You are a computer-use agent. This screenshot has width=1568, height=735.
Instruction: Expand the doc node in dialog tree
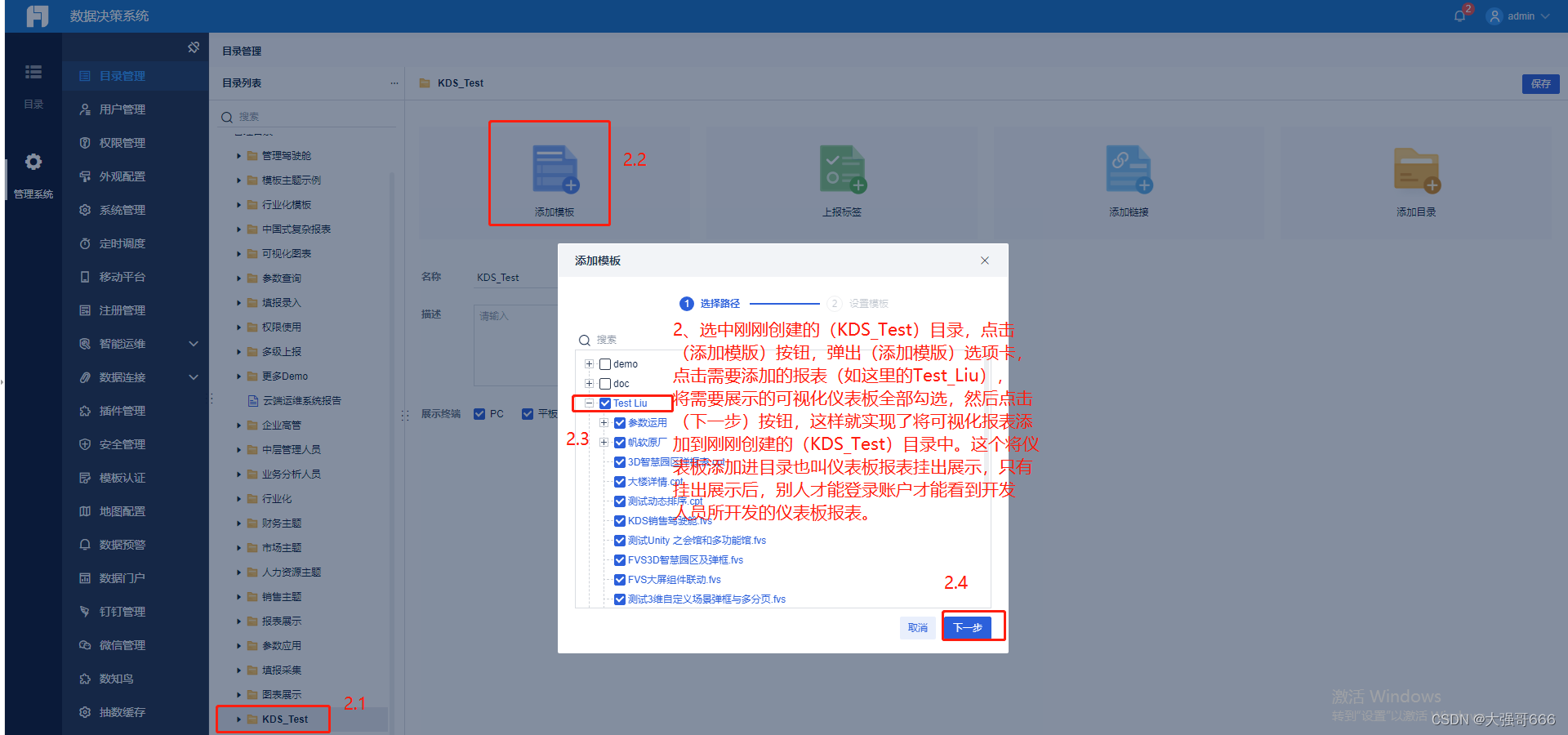(x=589, y=384)
